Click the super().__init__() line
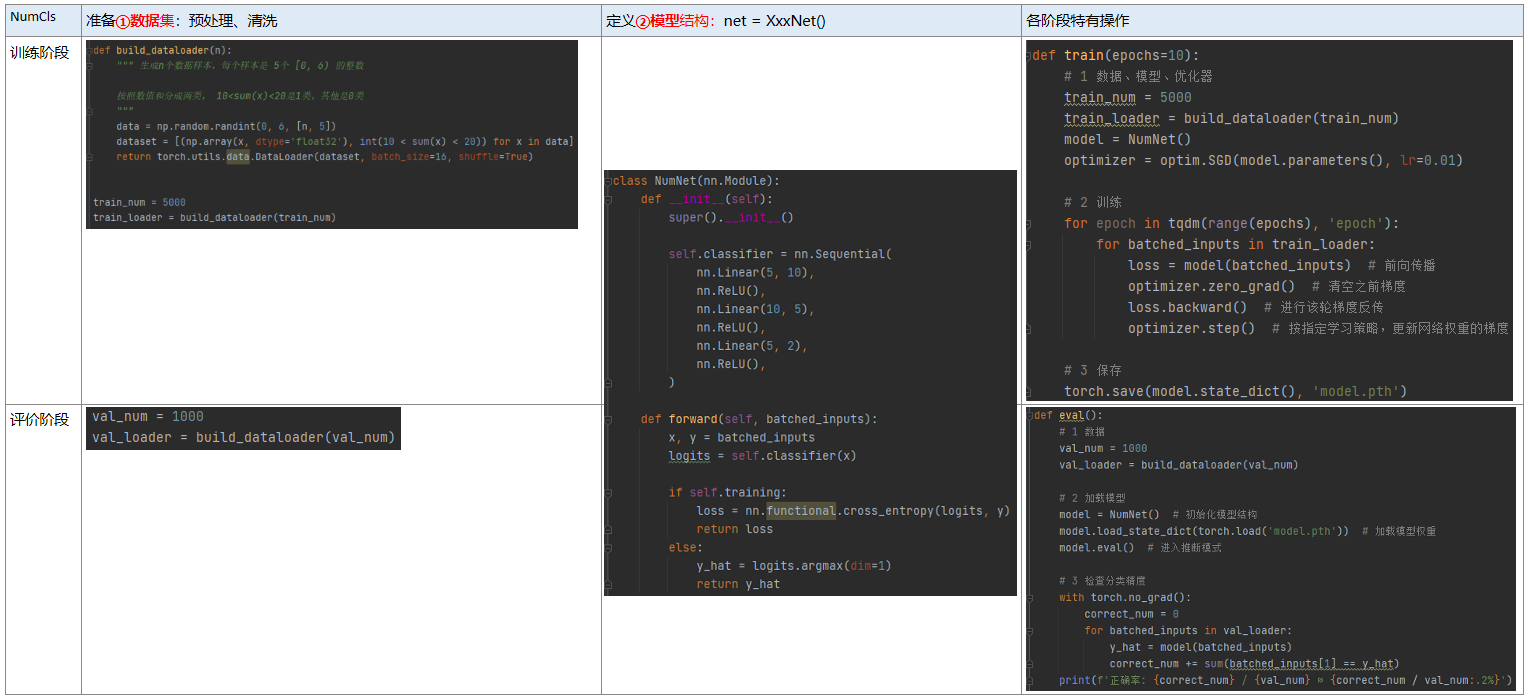This screenshot has width=1528, height=699. 731,217
